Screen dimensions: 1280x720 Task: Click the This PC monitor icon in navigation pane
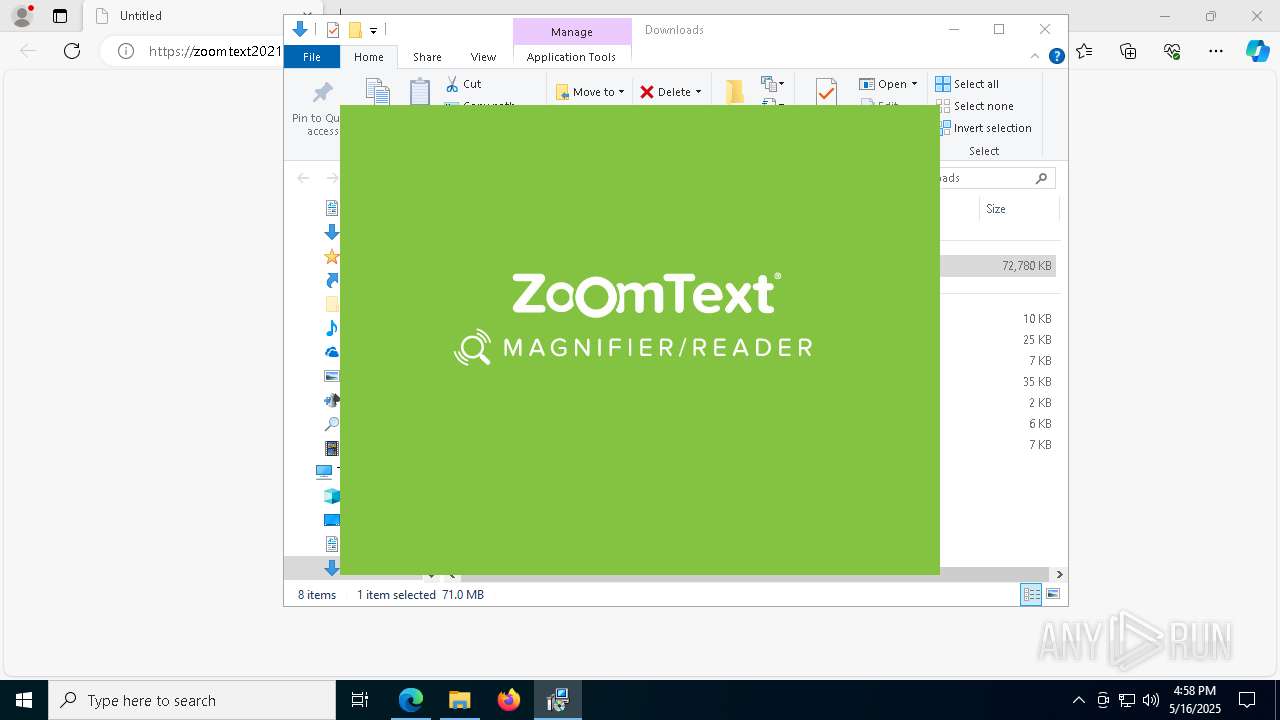(x=325, y=471)
